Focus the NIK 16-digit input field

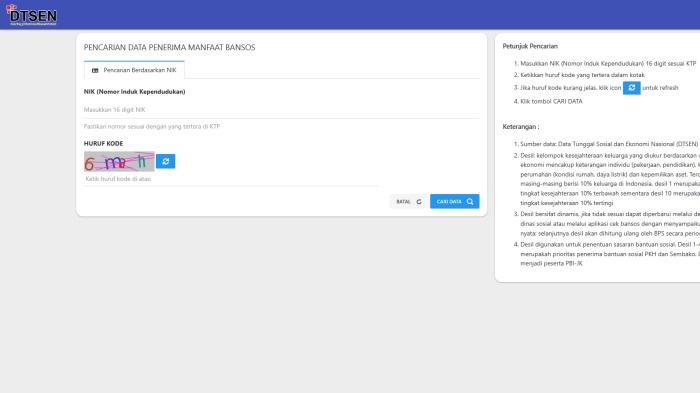point(282,109)
